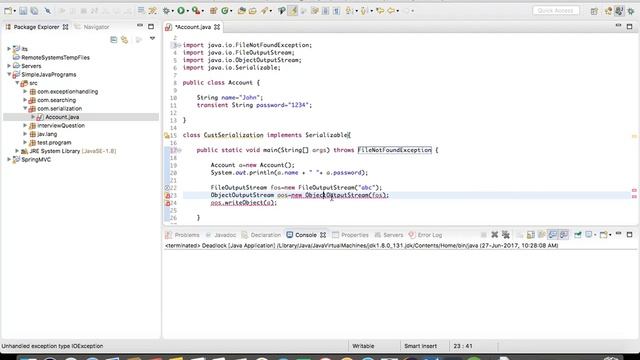Click the Open Task folder icon
The image size is (640, 360).
pos(253,11)
